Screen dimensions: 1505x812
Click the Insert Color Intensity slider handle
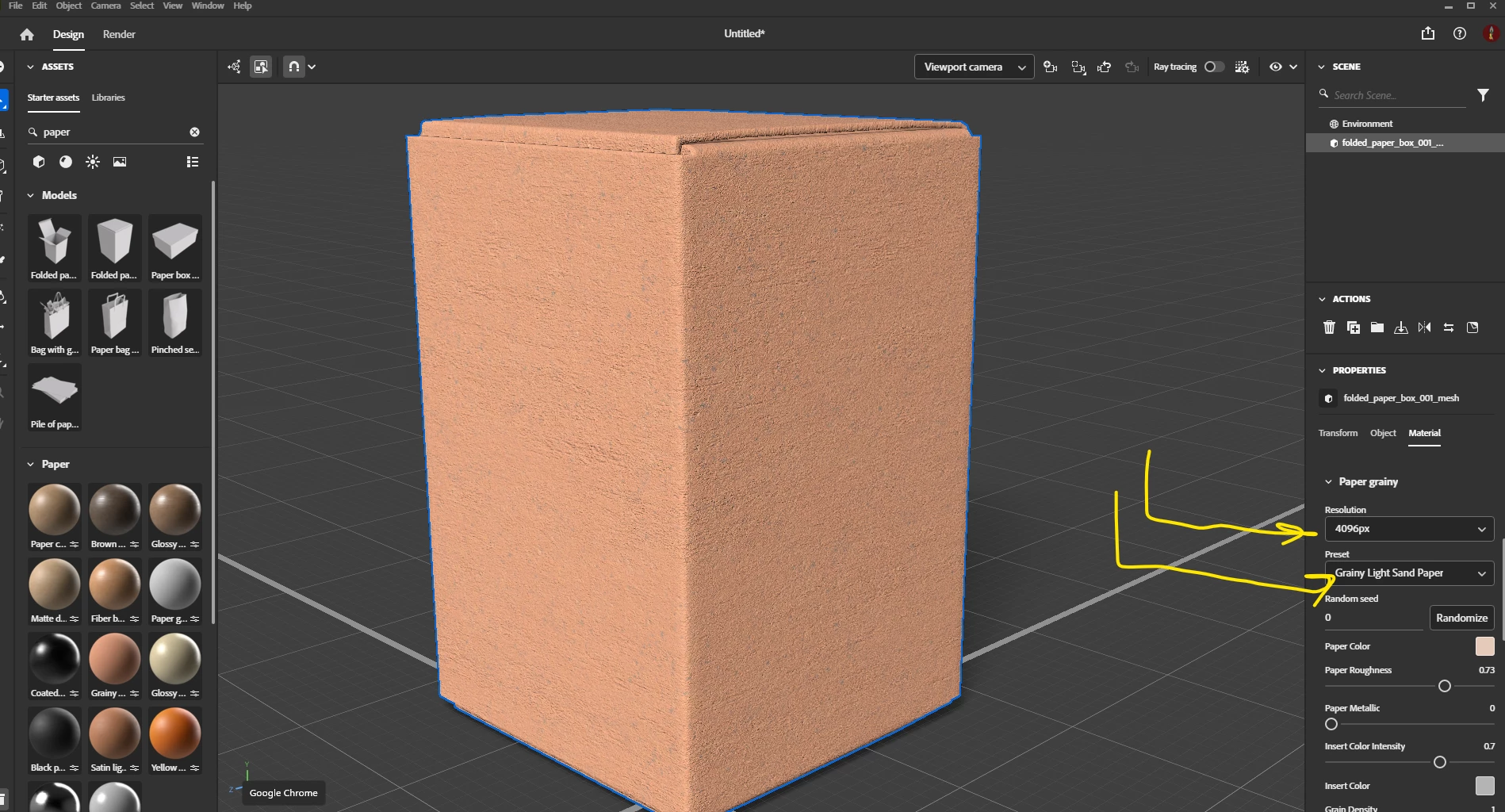click(x=1440, y=762)
